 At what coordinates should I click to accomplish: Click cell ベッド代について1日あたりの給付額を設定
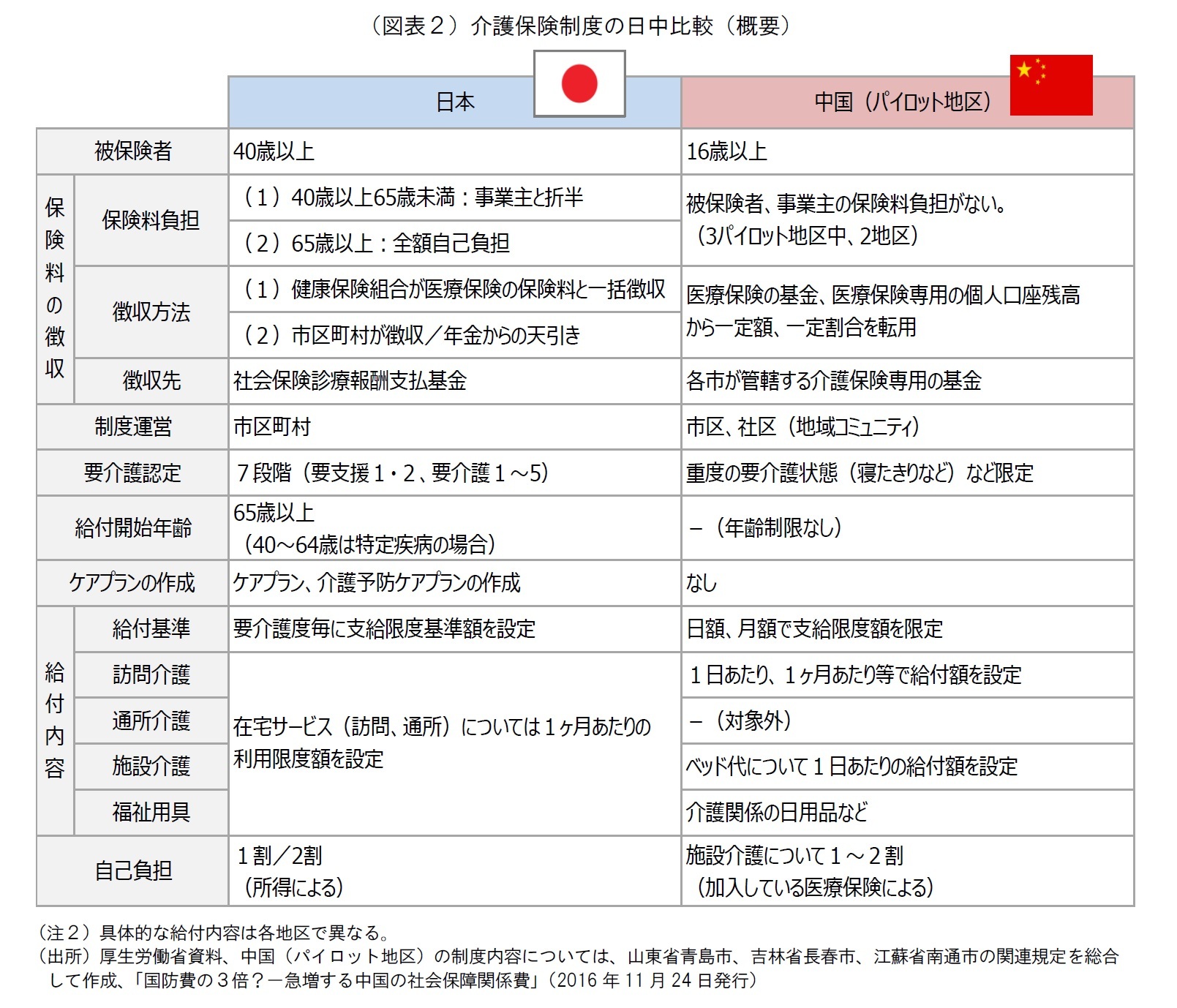(x=908, y=767)
